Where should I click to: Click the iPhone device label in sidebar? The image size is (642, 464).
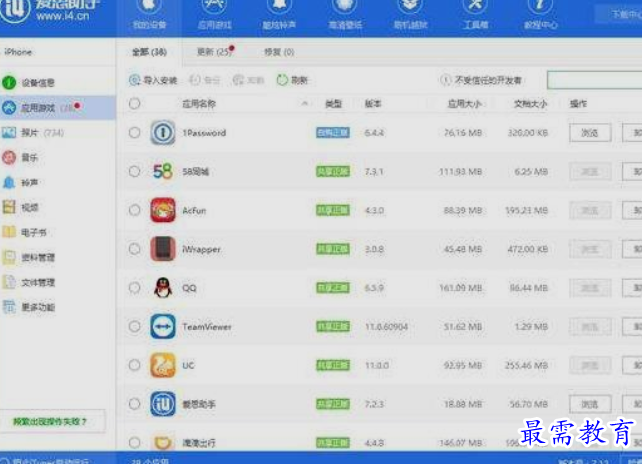[18, 52]
